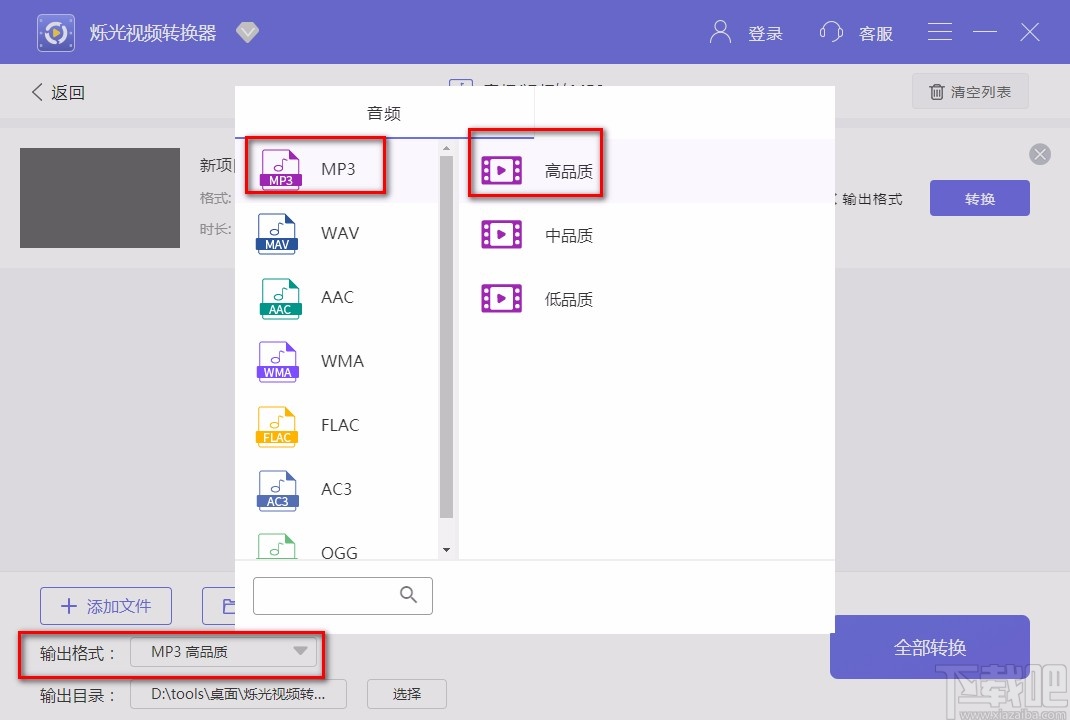Image resolution: width=1070 pixels, height=720 pixels.
Task: Choose the WMA format icon
Action: pos(277,361)
